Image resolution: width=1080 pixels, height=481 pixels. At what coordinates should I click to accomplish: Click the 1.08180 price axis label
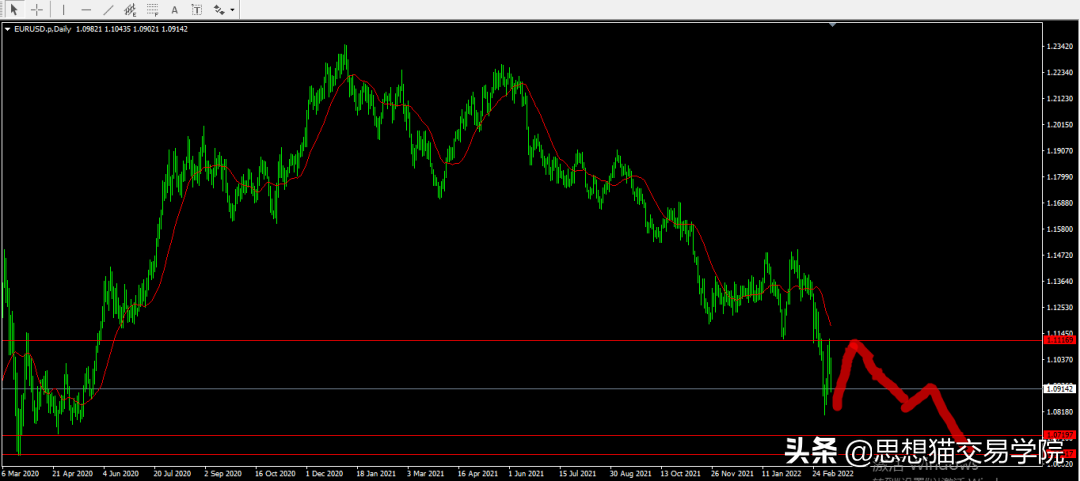coord(1059,412)
